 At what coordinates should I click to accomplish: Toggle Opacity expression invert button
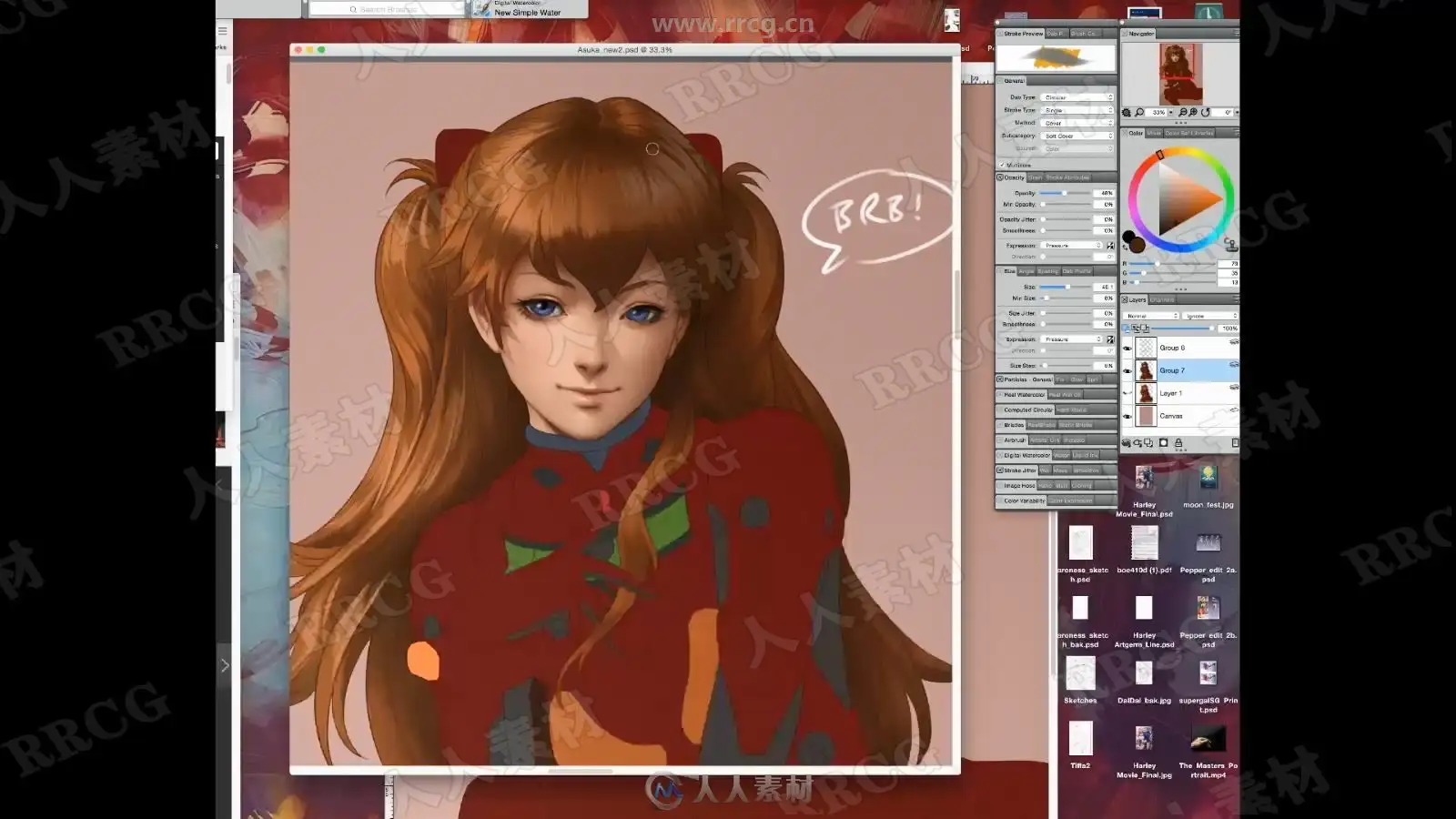[x=1110, y=246]
